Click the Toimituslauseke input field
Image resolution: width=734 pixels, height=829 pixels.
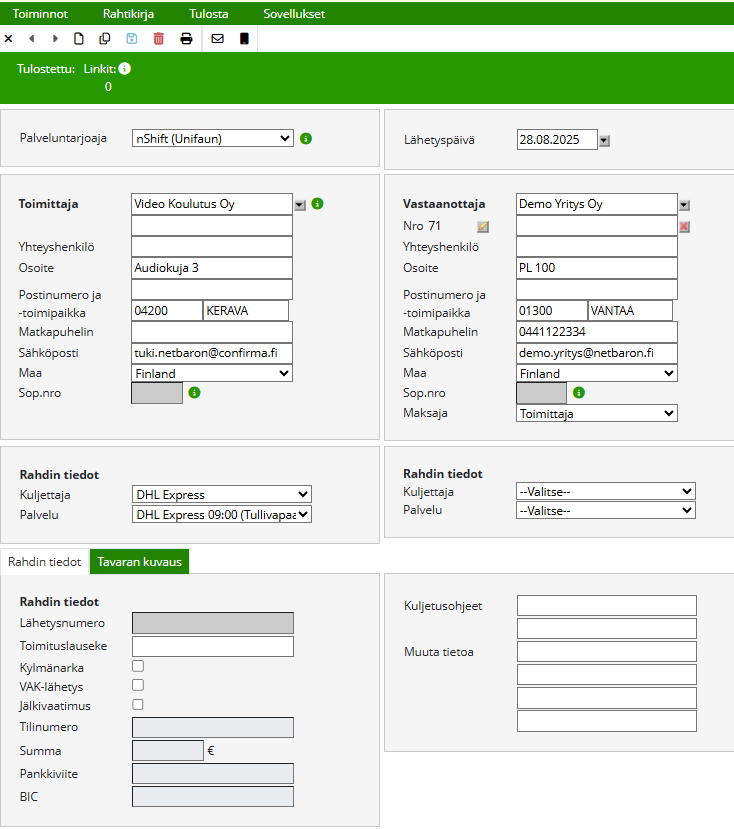(213, 646)
